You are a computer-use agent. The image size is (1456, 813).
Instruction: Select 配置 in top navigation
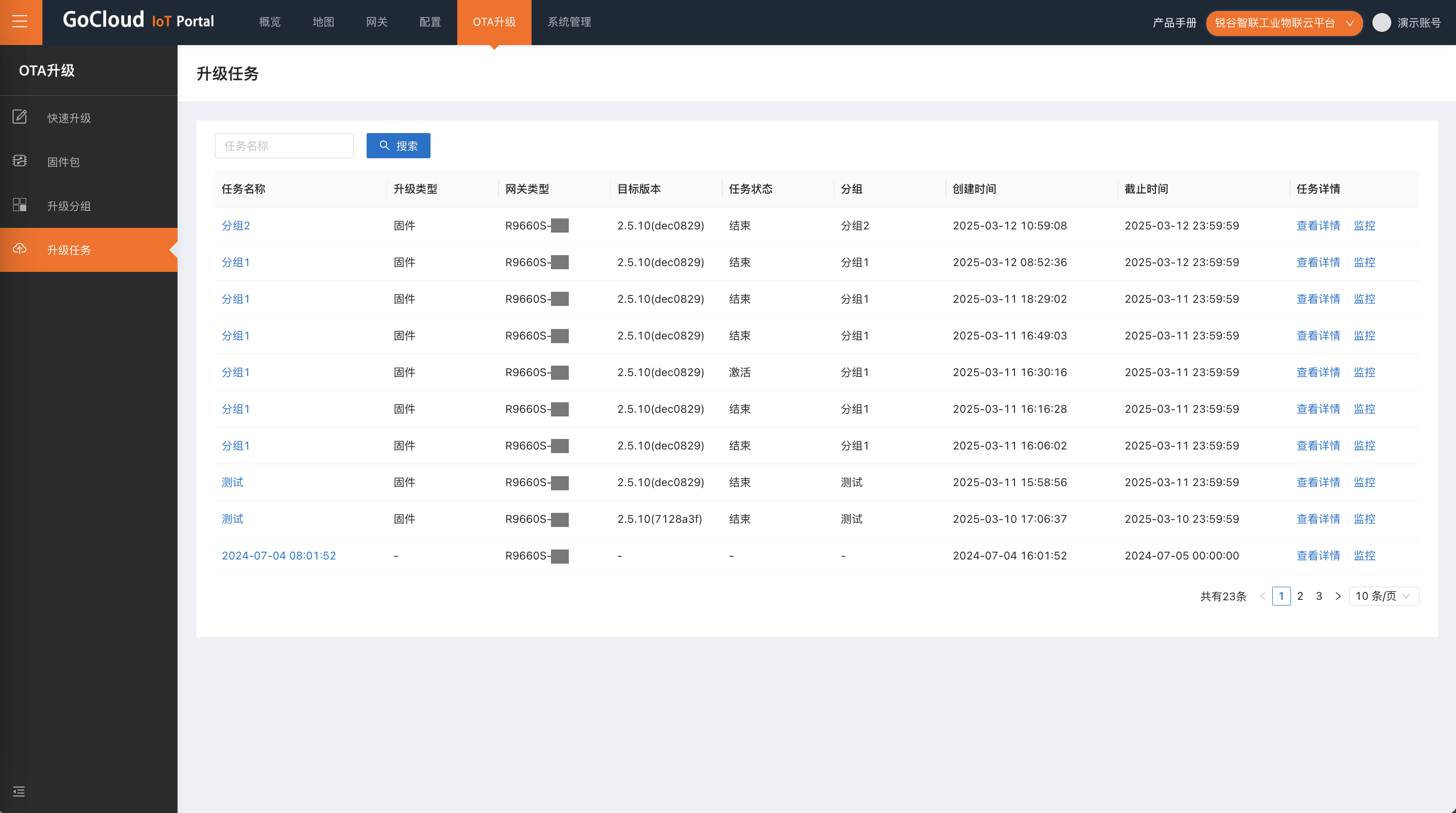[x=429, y=22]
